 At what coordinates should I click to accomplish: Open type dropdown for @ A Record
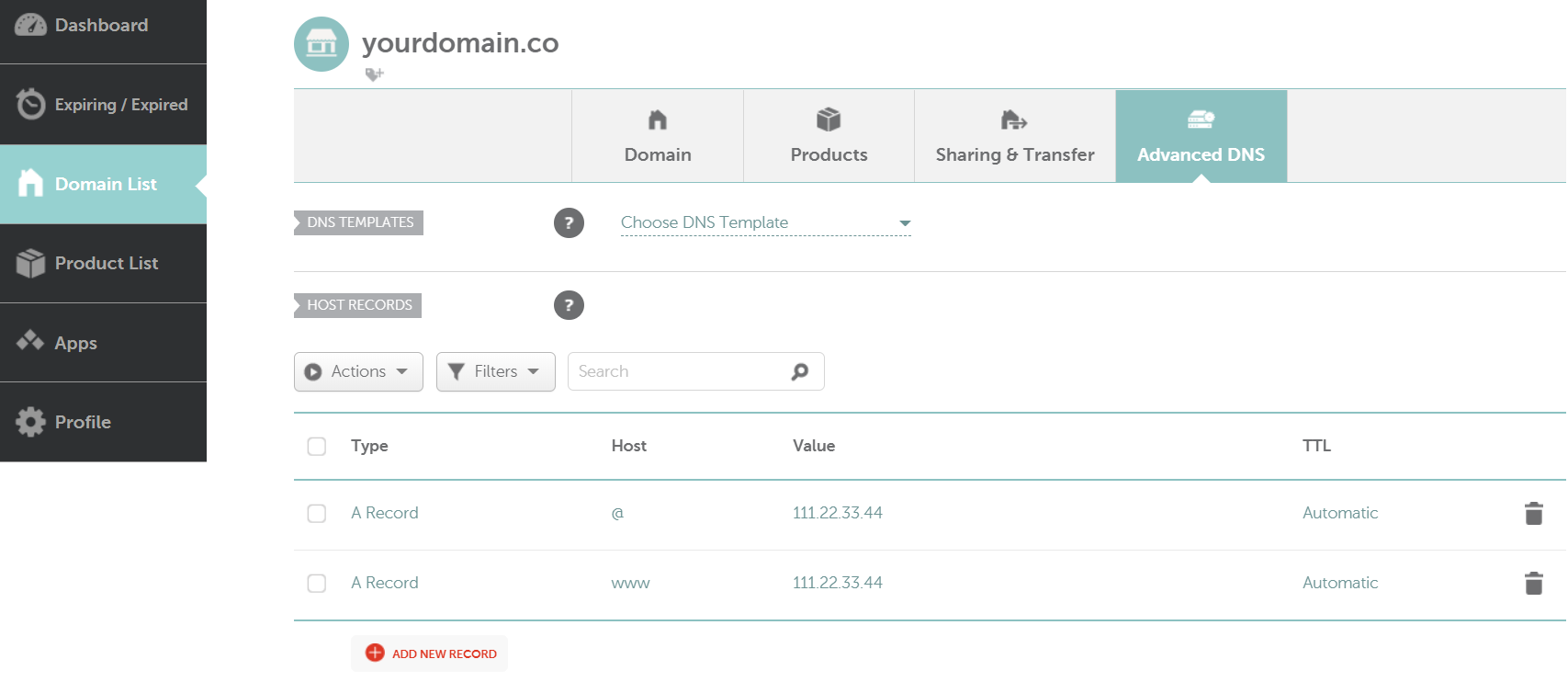[384, 513]
